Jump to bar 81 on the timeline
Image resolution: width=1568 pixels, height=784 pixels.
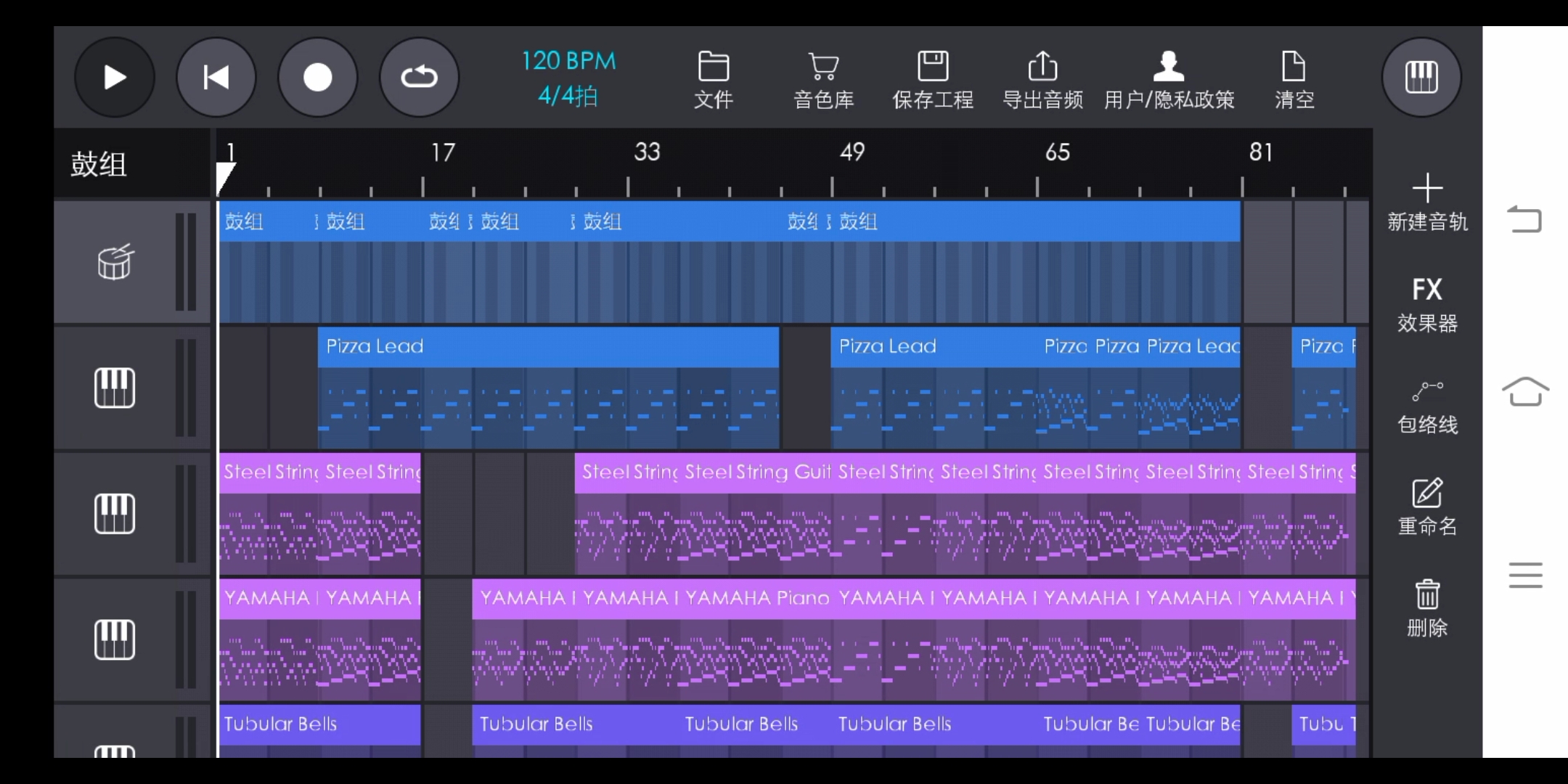[1261, 152]
